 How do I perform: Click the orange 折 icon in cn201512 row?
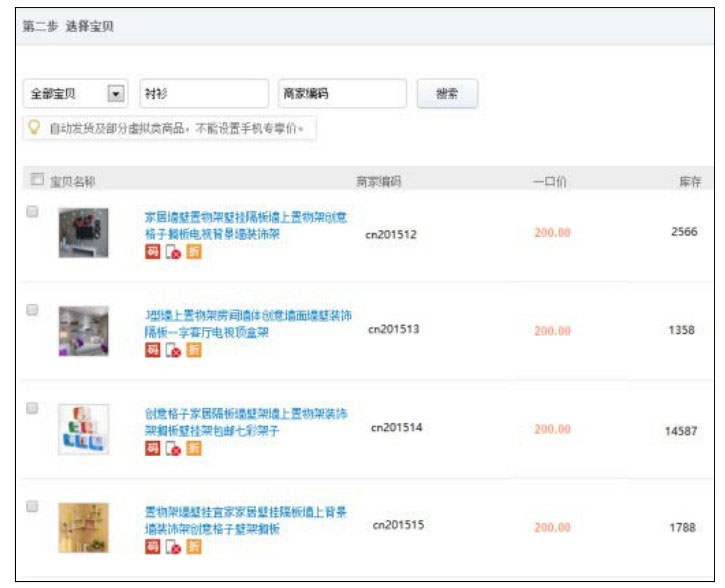(x=194, y=251)
